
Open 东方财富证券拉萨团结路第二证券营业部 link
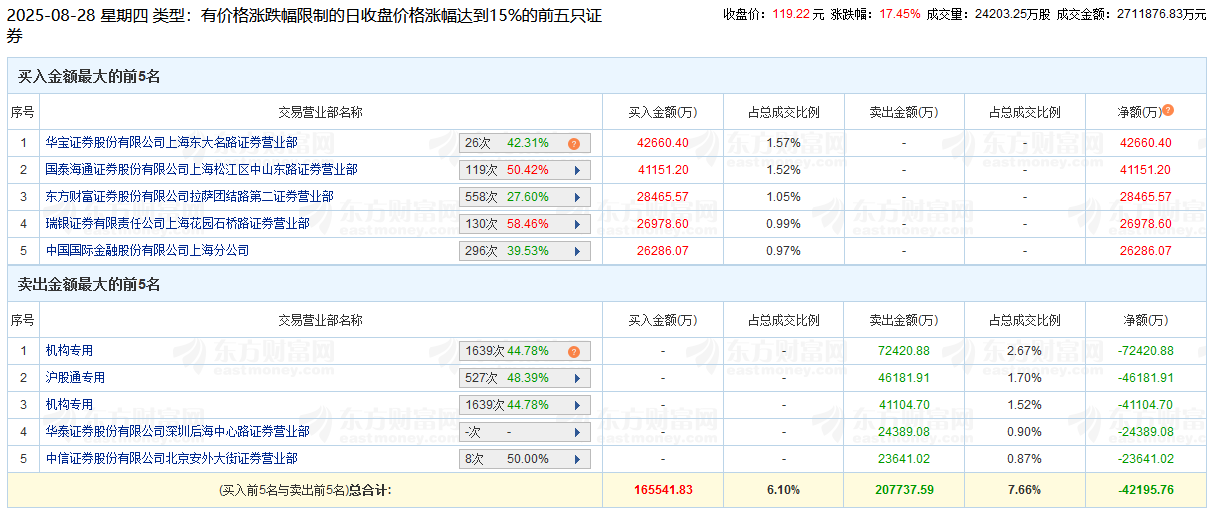(189, 197)
